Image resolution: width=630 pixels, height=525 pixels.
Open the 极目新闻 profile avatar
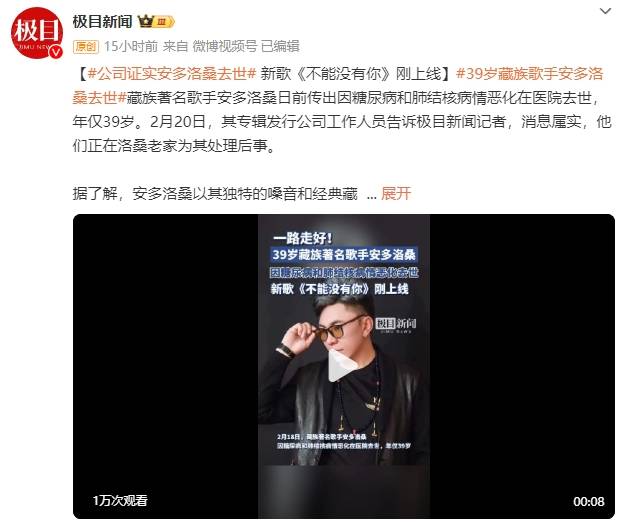click(x=37, y=33)
